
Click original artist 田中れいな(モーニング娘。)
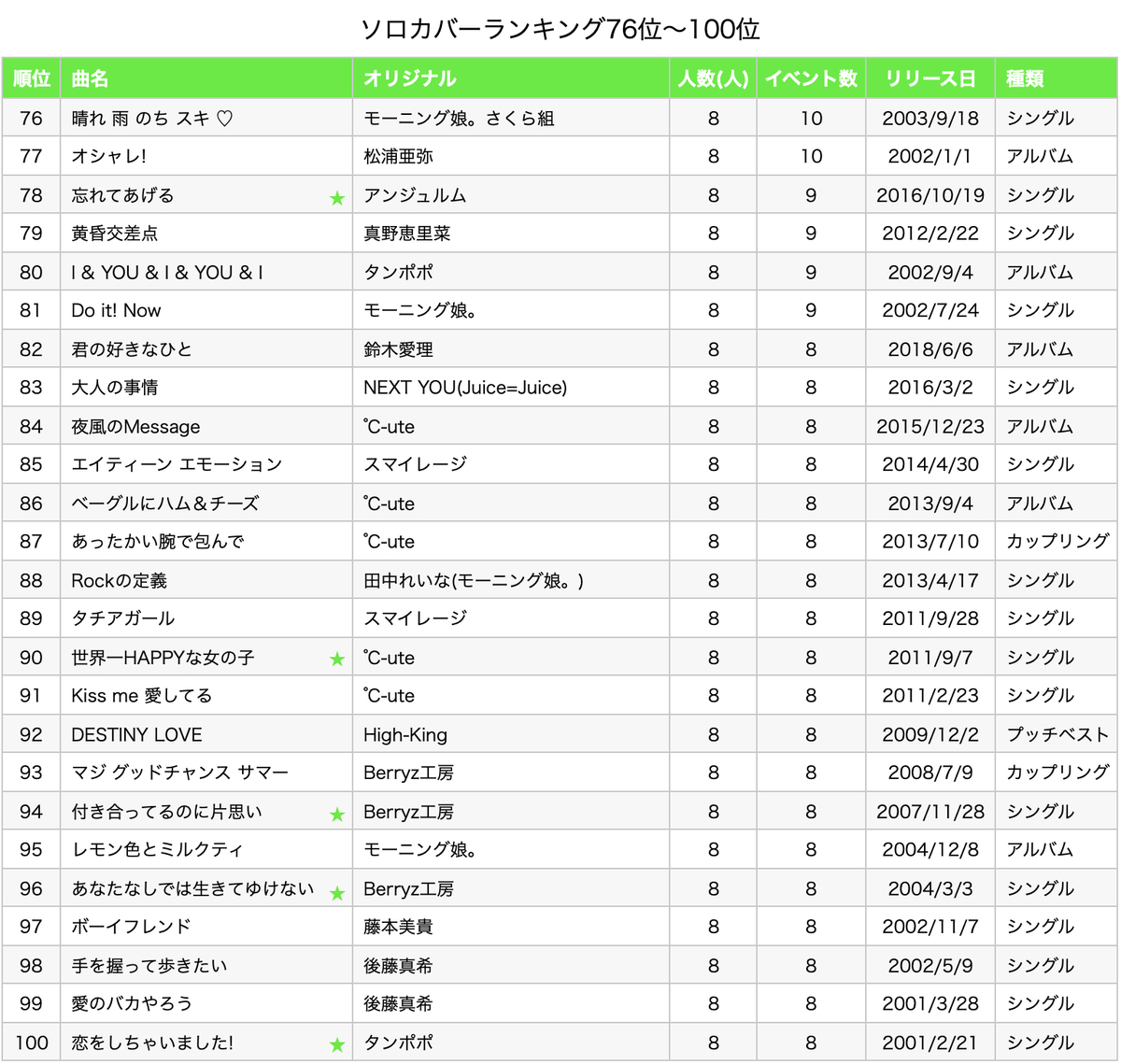point(474,581)
